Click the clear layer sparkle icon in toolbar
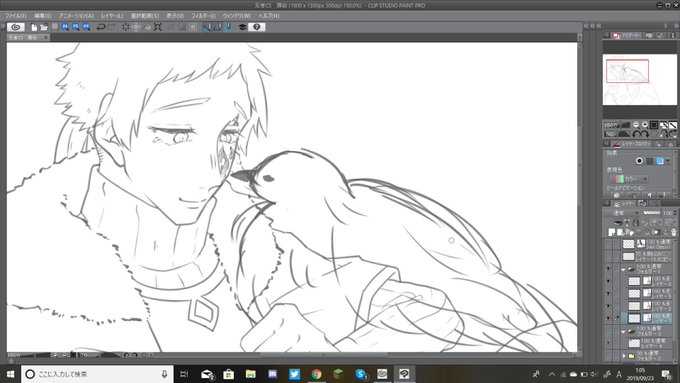 click(126, 27)
